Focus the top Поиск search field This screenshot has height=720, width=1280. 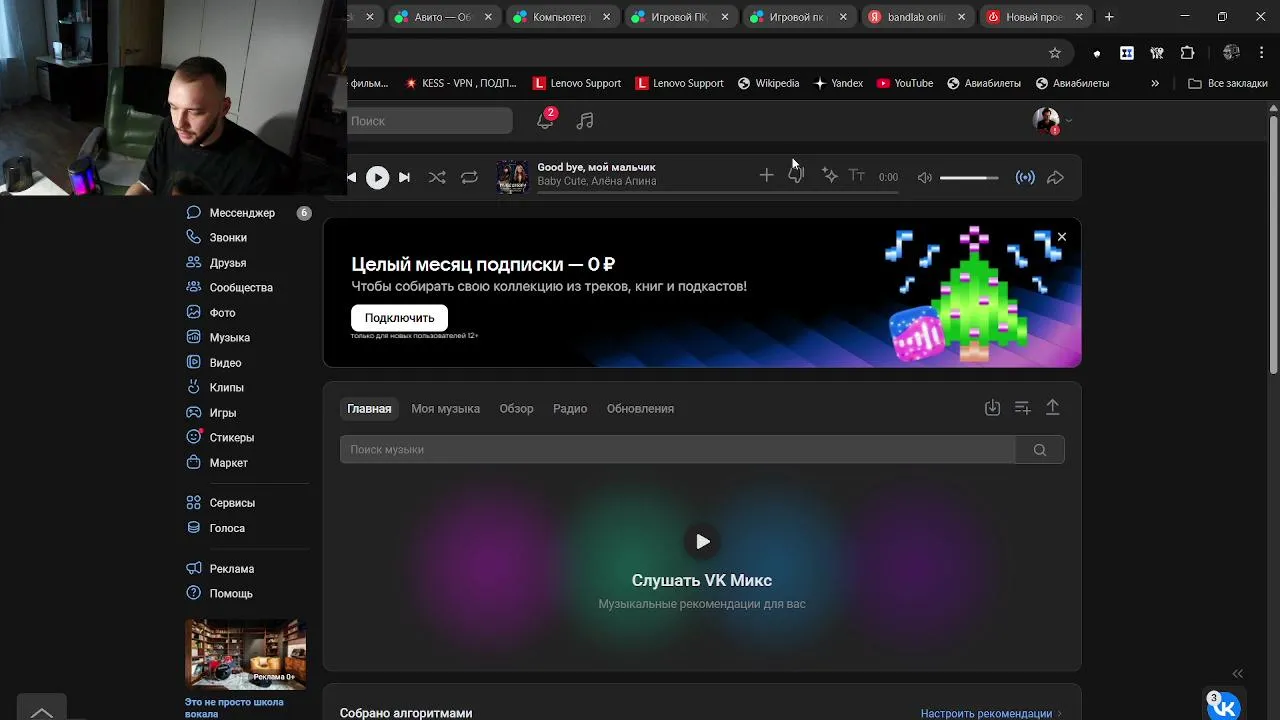pyautogui.click(x=430, y=121)
